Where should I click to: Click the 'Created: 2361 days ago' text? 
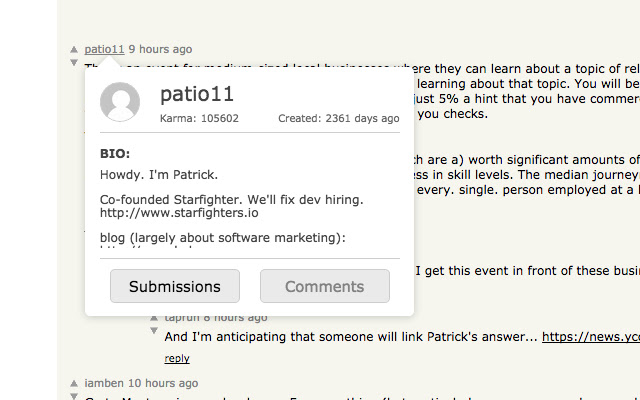click(338, 118)
